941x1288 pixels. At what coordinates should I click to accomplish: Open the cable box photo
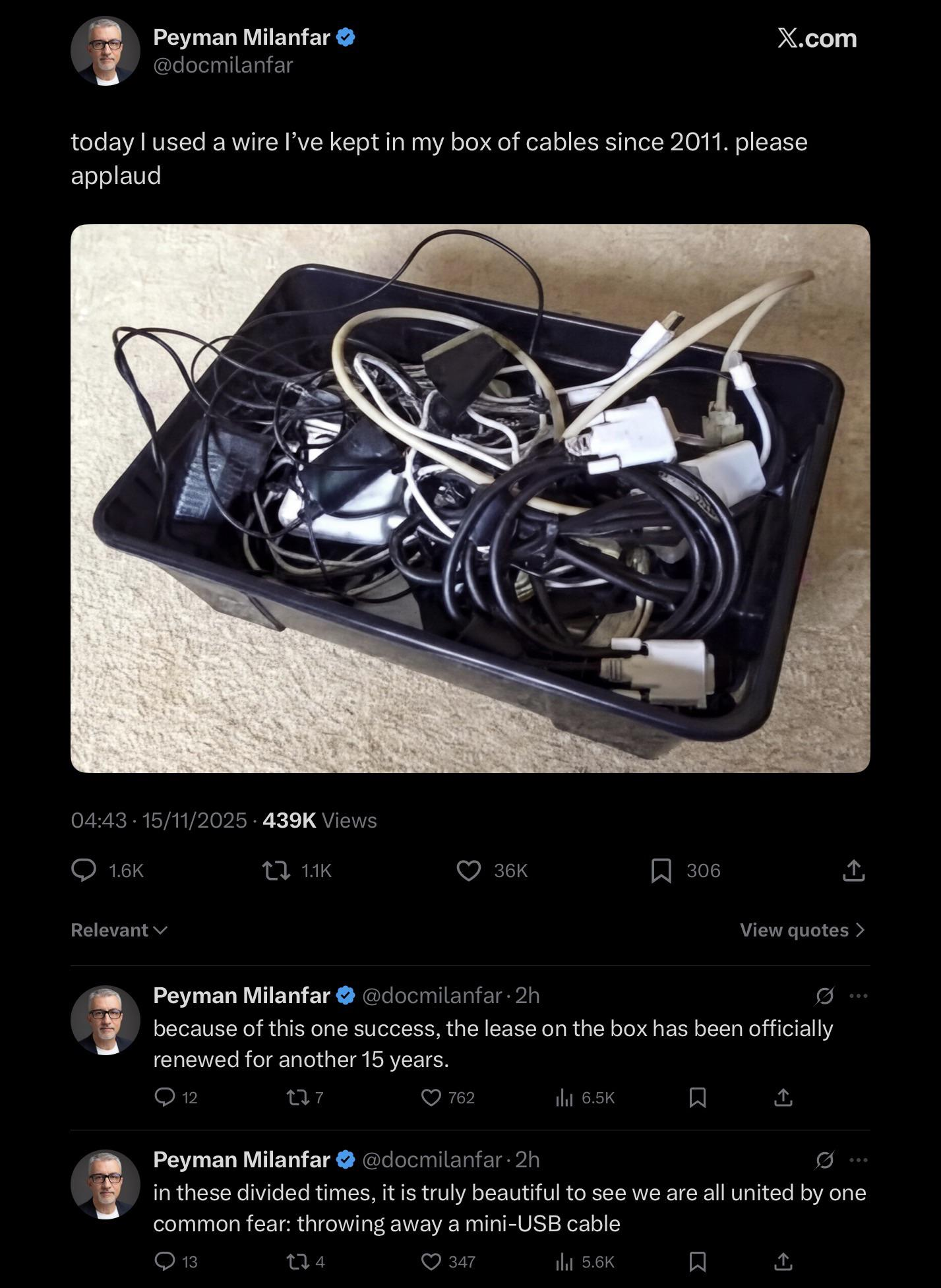(470, 498)
